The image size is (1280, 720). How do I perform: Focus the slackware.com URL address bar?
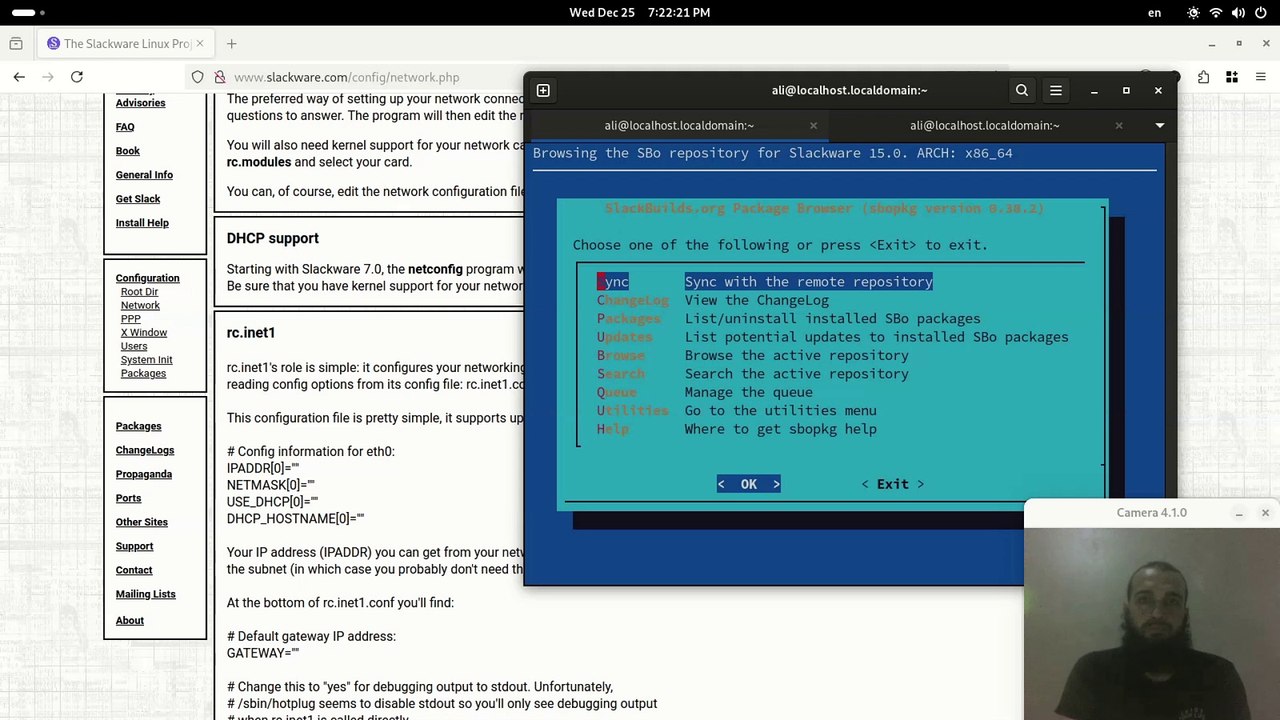pyautogui.click(x=346, y=77)
